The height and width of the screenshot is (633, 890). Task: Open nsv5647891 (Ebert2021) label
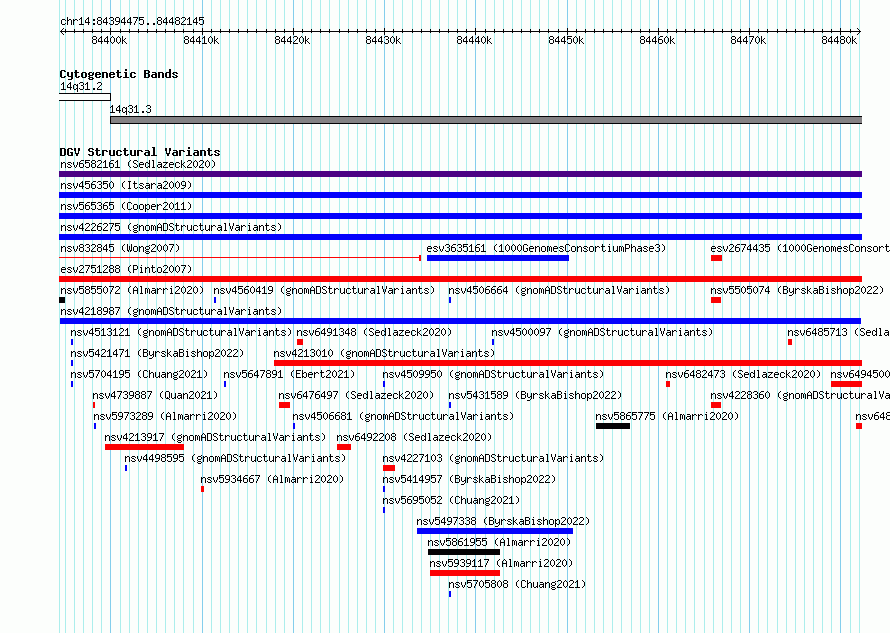pos(289,374)
